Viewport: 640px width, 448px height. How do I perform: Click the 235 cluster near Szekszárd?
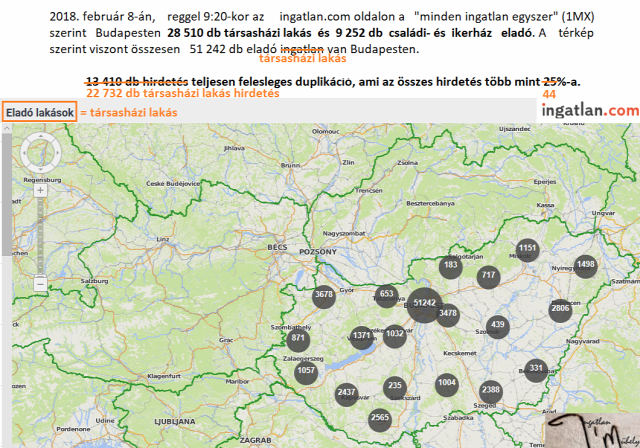click(x=395, y=388)
